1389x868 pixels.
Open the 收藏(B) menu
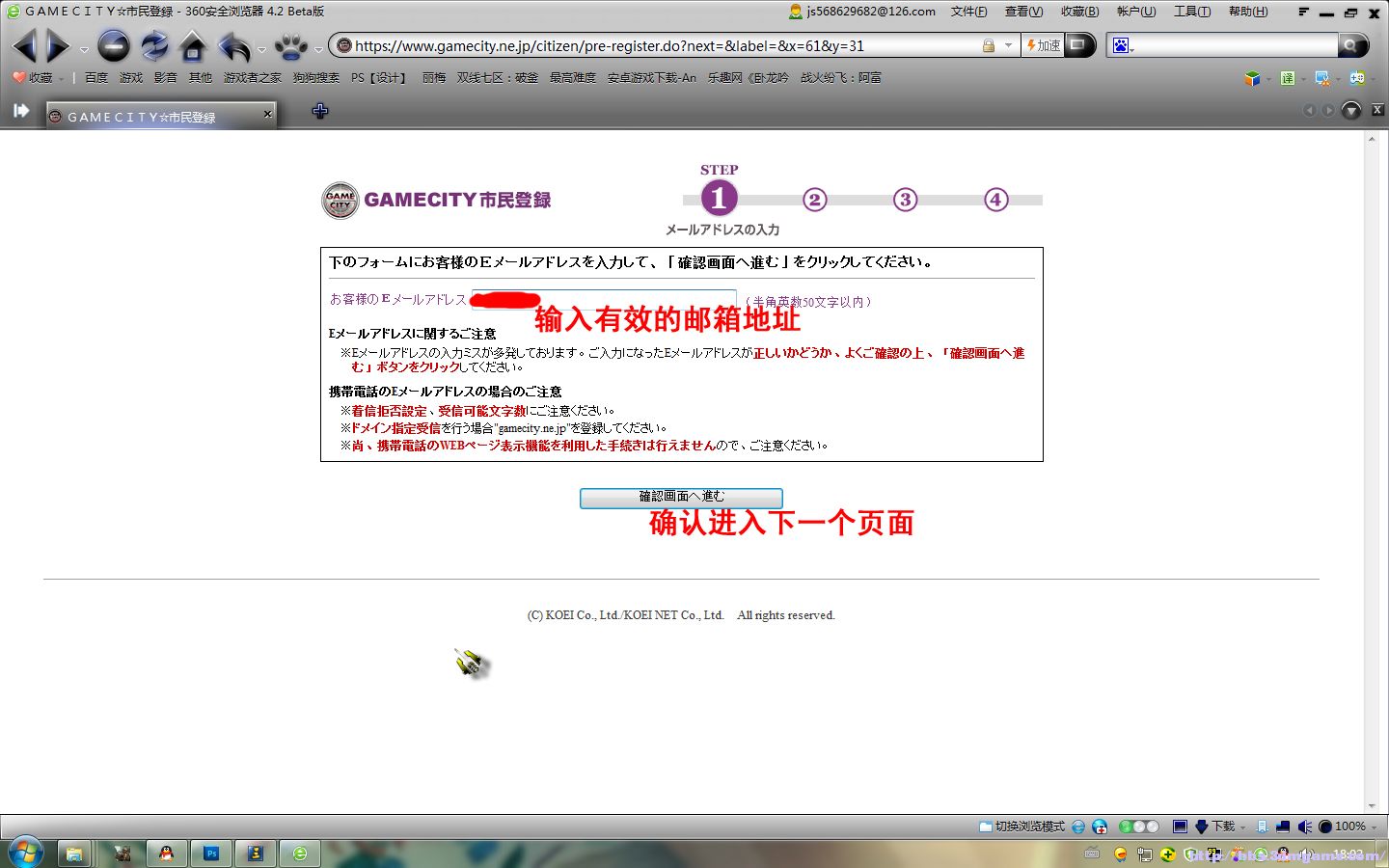1079,12
